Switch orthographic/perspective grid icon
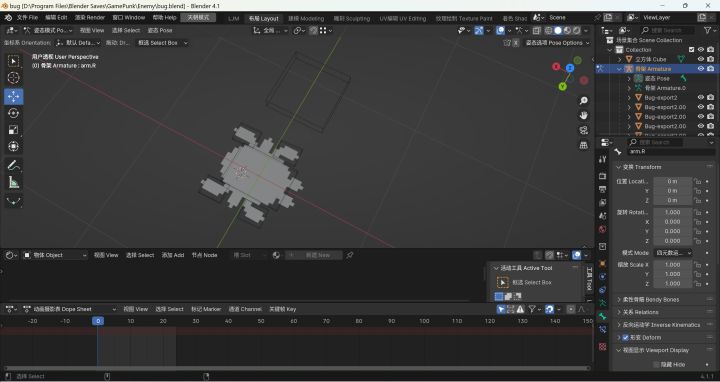This screenshot has width=720, height=382. [x=584, y=145]
